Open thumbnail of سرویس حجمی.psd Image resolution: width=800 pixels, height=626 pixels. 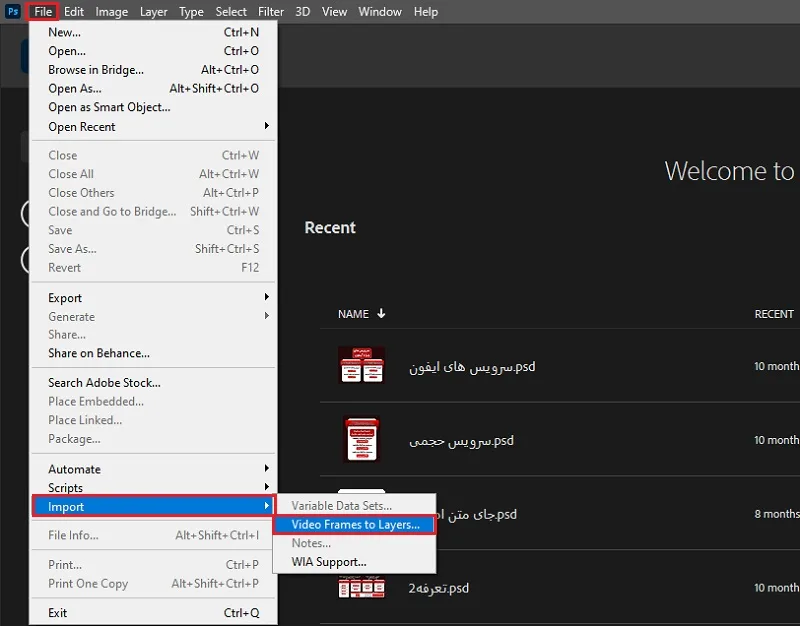point(362,439)
